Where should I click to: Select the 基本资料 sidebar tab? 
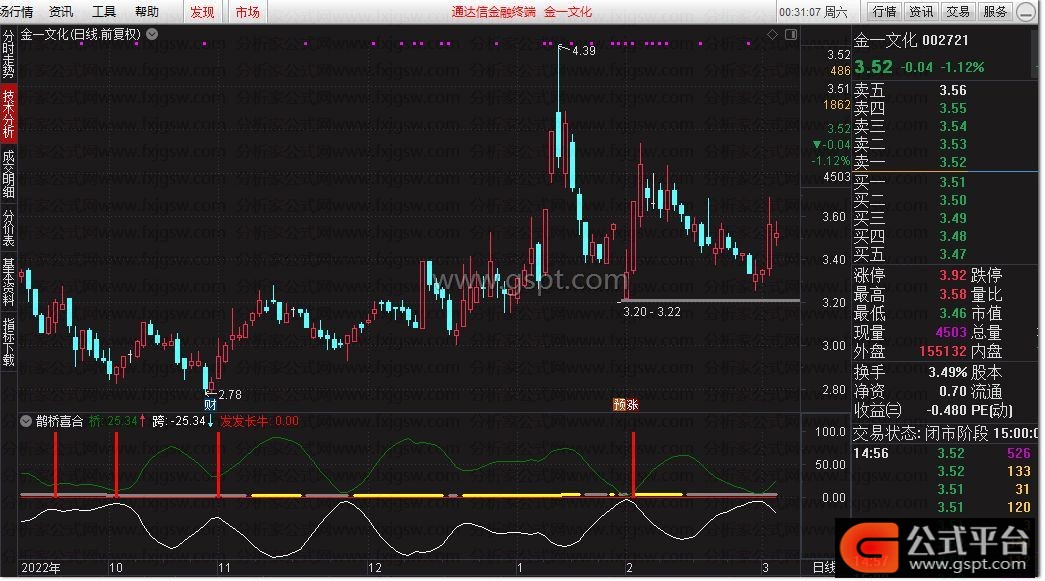(x=8, y=282)
